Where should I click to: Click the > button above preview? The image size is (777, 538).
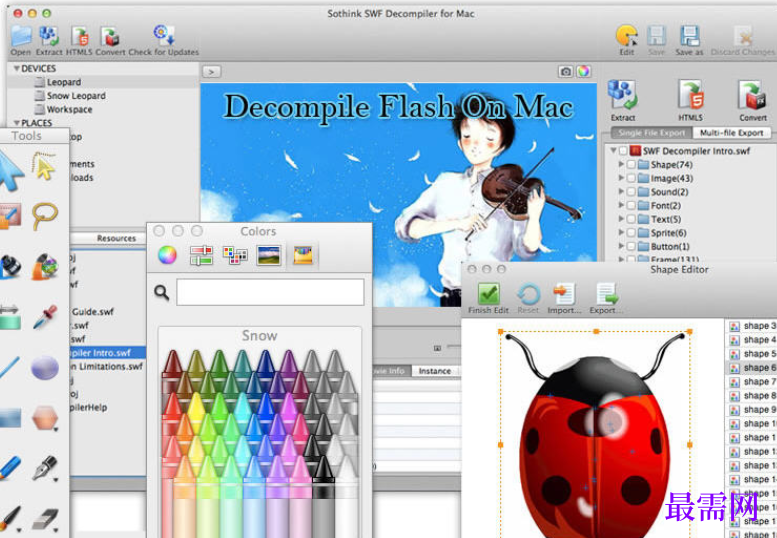(x=212, y=72)
